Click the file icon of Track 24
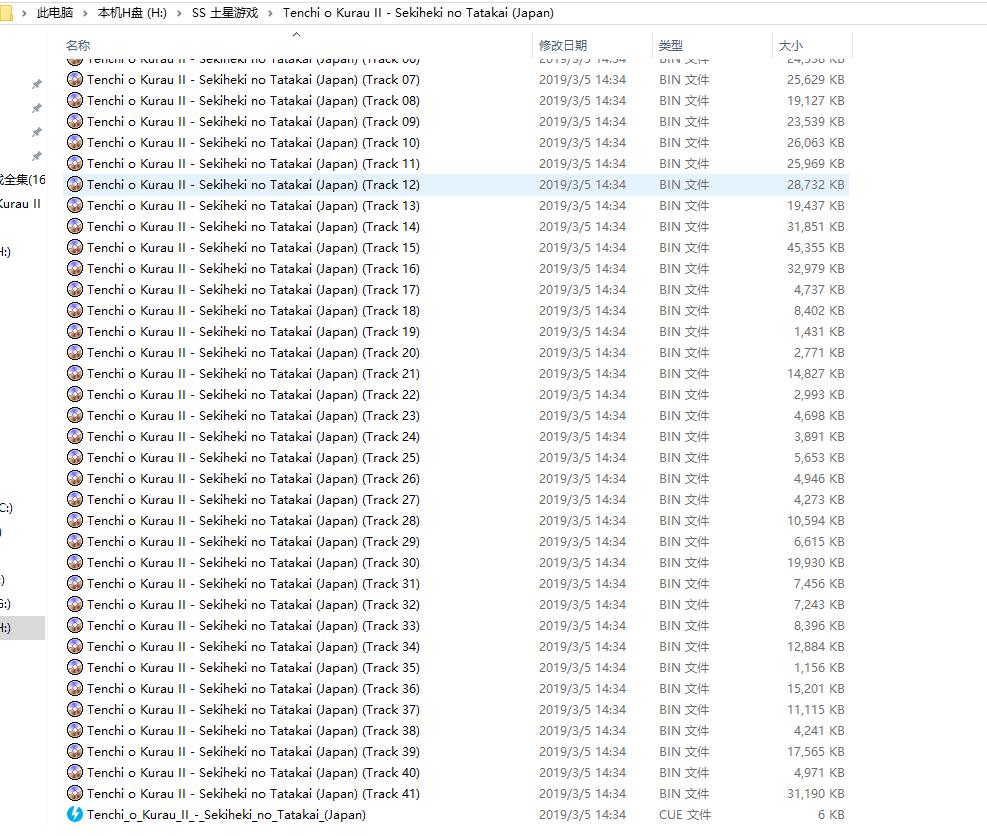Screen dimensions: 987x836 tap(75, 436)
